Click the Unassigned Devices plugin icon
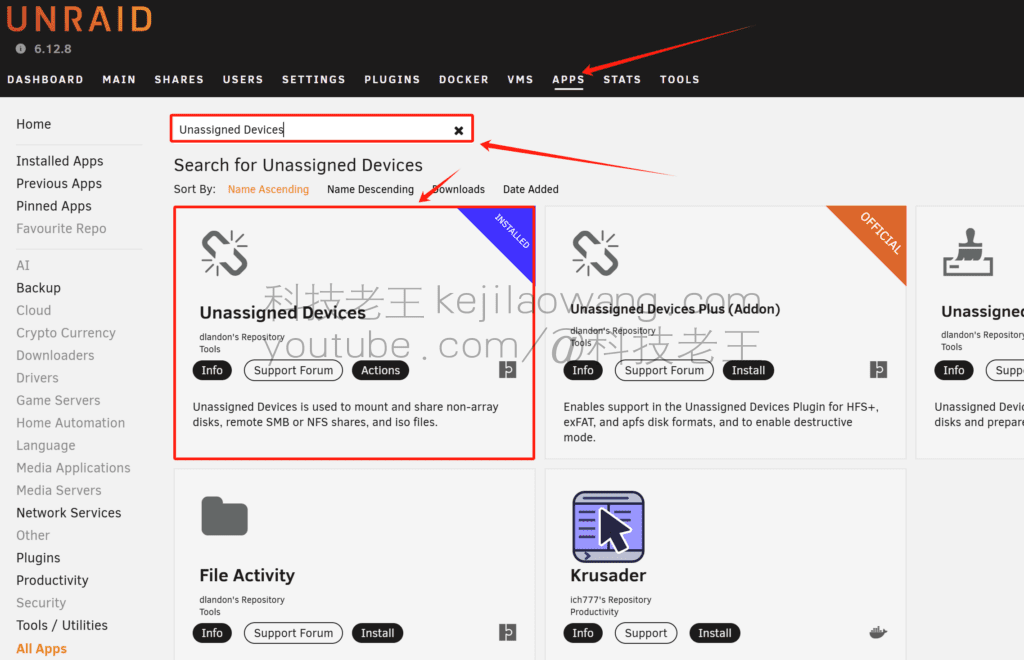1024x660 pixels. pos(225,253)
